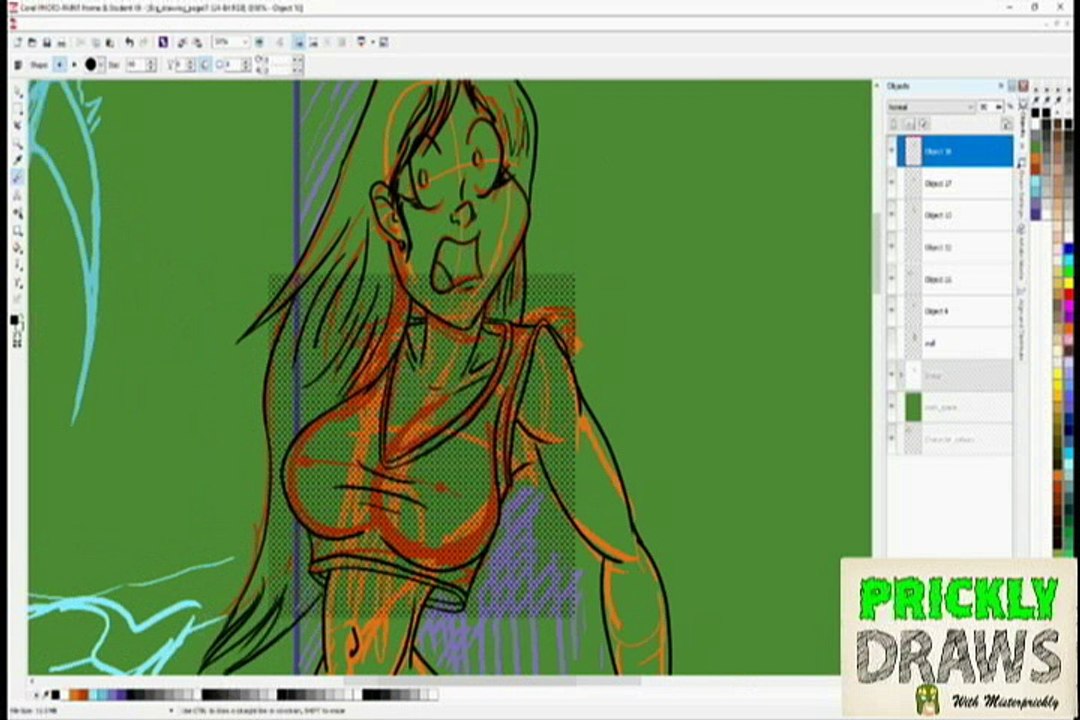The height and width of the screenshot is (720, 1080).
Task: Select the Eyedropper tool in toolbox
Action: point(17,161)
